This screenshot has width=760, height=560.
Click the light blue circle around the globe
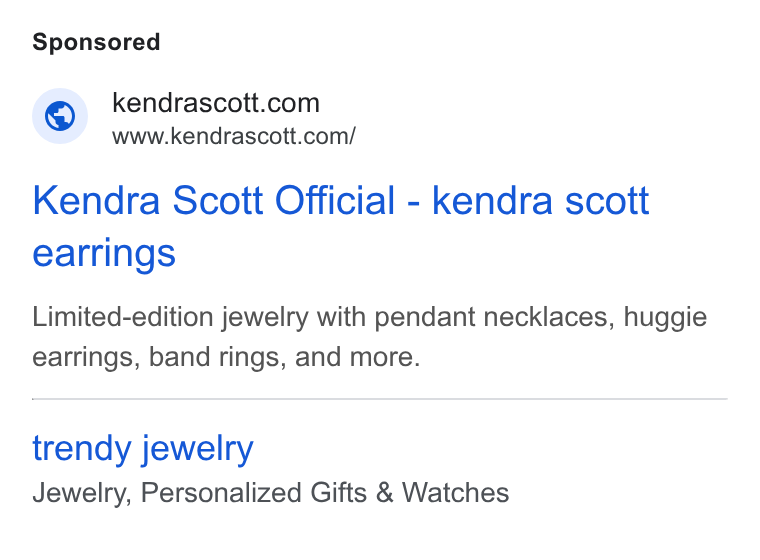point(60,116)
